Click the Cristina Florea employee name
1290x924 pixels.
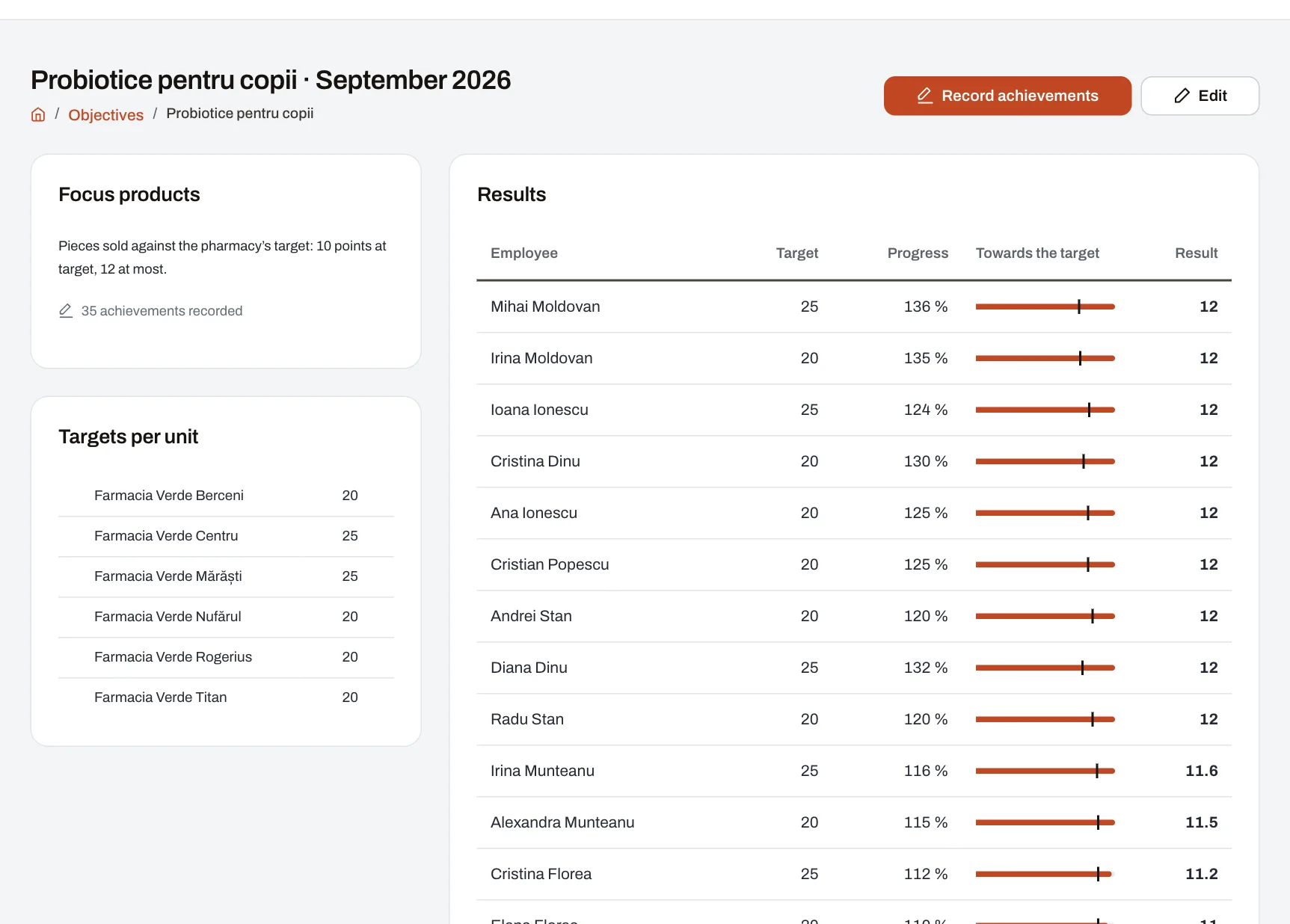click(541, 874)
